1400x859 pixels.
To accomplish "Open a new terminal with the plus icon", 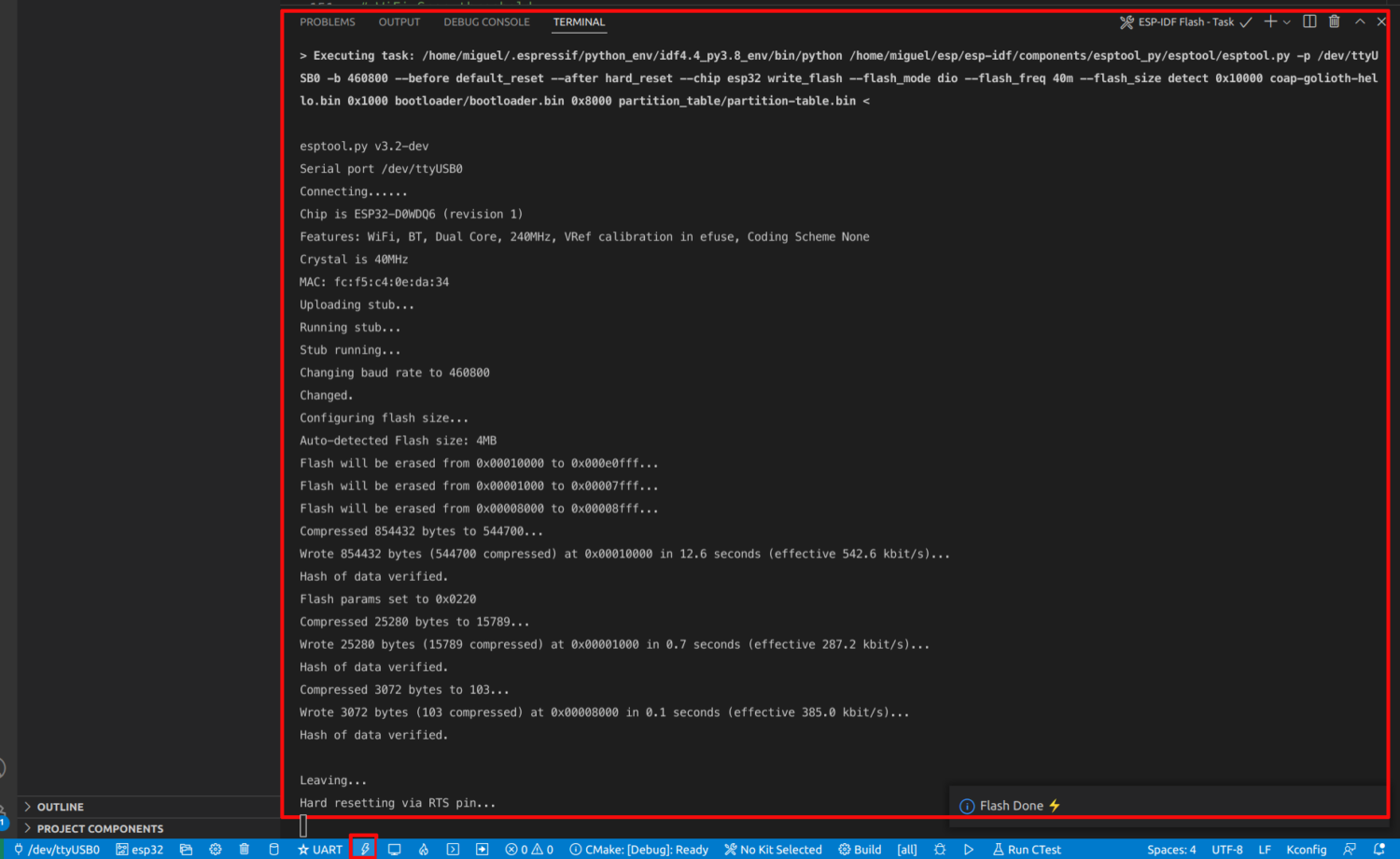I will [1271, 21].
